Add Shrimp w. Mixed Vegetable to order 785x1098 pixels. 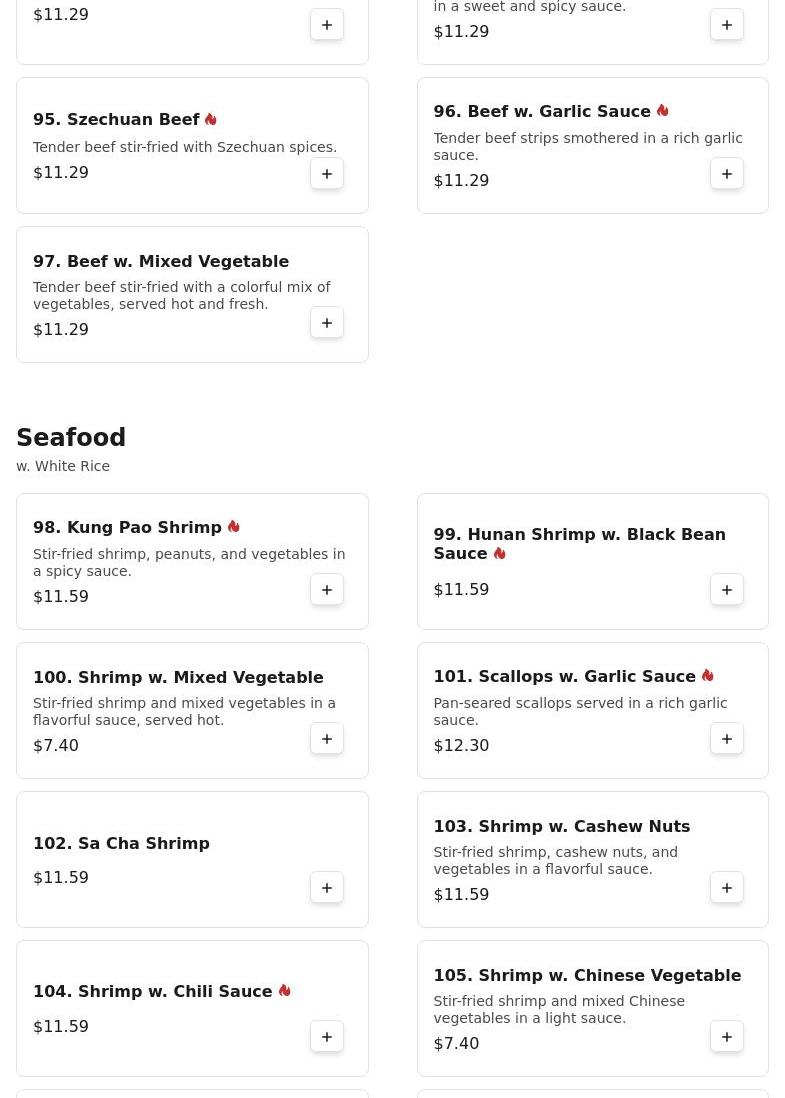[x=327, y=739]
